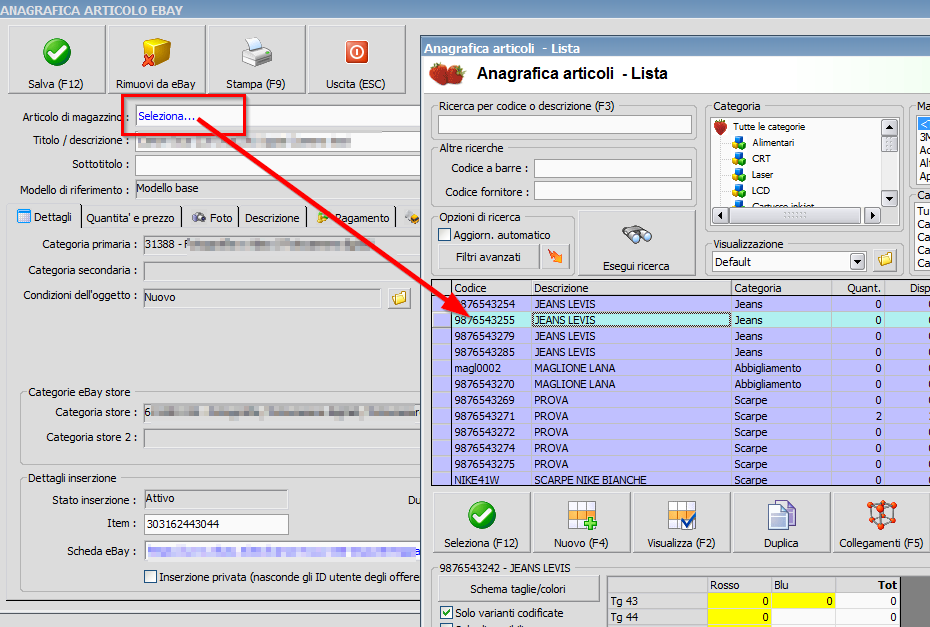Select CRT category in tree

coord(761,158)
